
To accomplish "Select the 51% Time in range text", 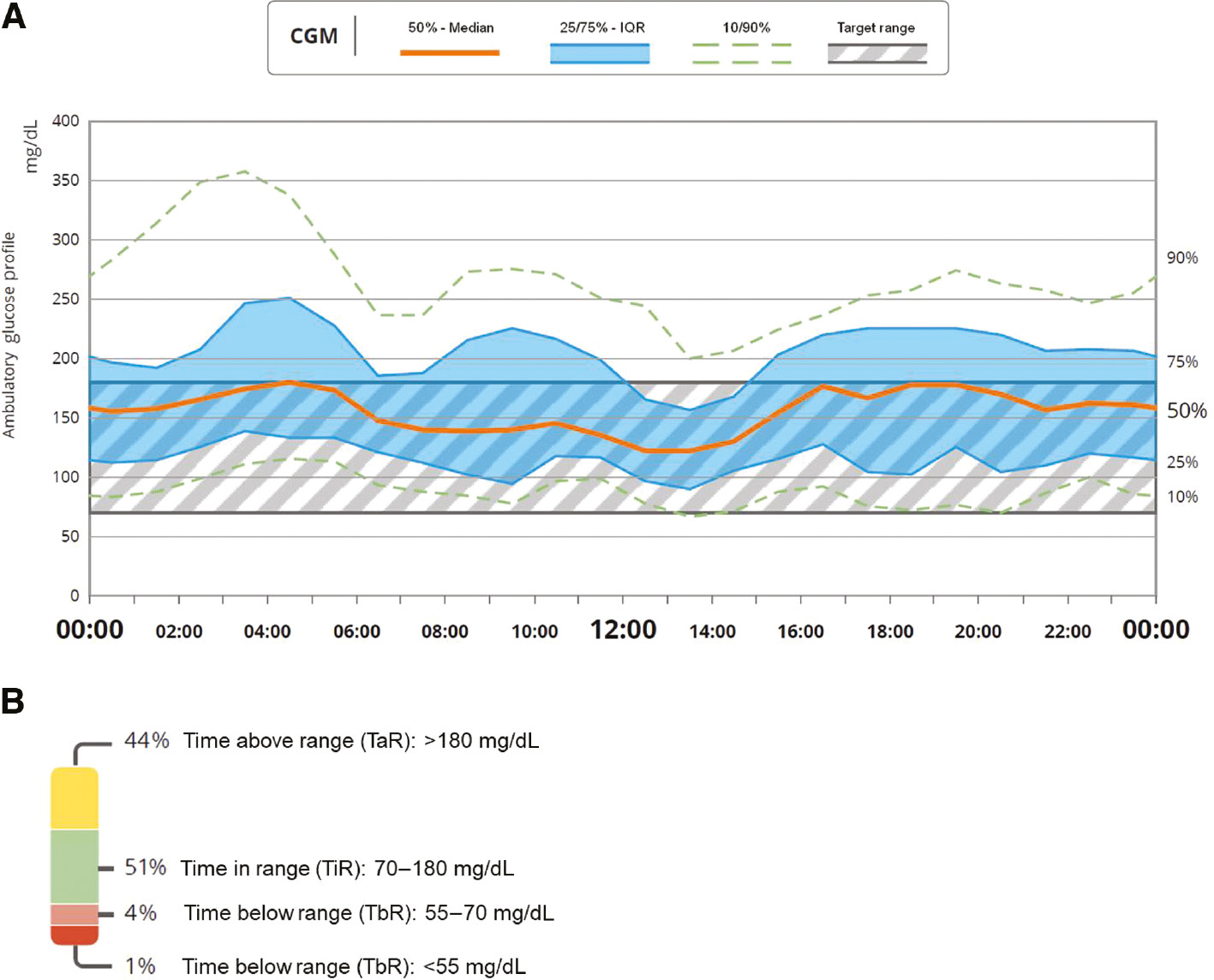I will [320, 869].
